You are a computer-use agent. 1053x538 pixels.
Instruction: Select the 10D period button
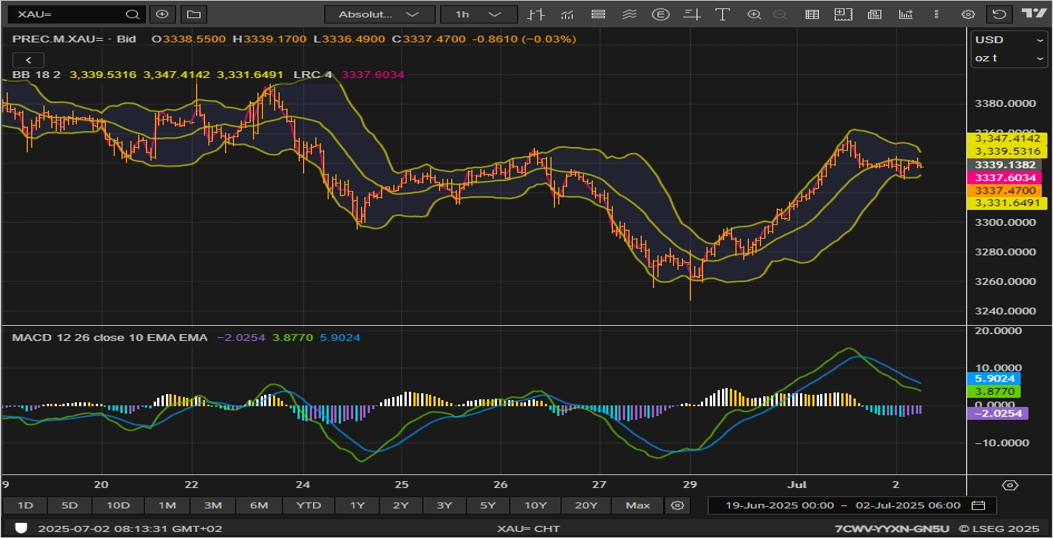[x=118, y=505]
